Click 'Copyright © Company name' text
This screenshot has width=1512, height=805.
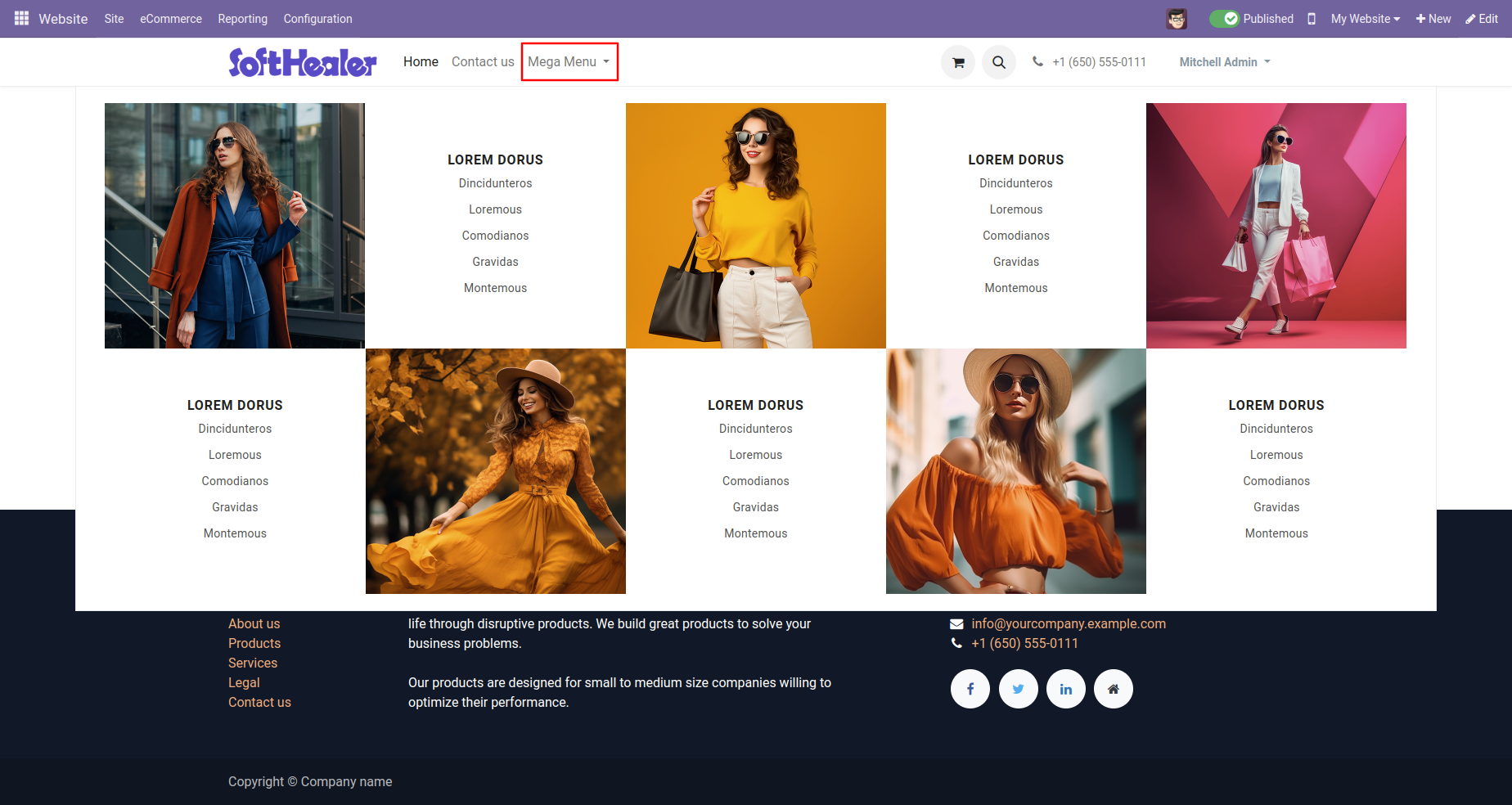tap(310, 781)
